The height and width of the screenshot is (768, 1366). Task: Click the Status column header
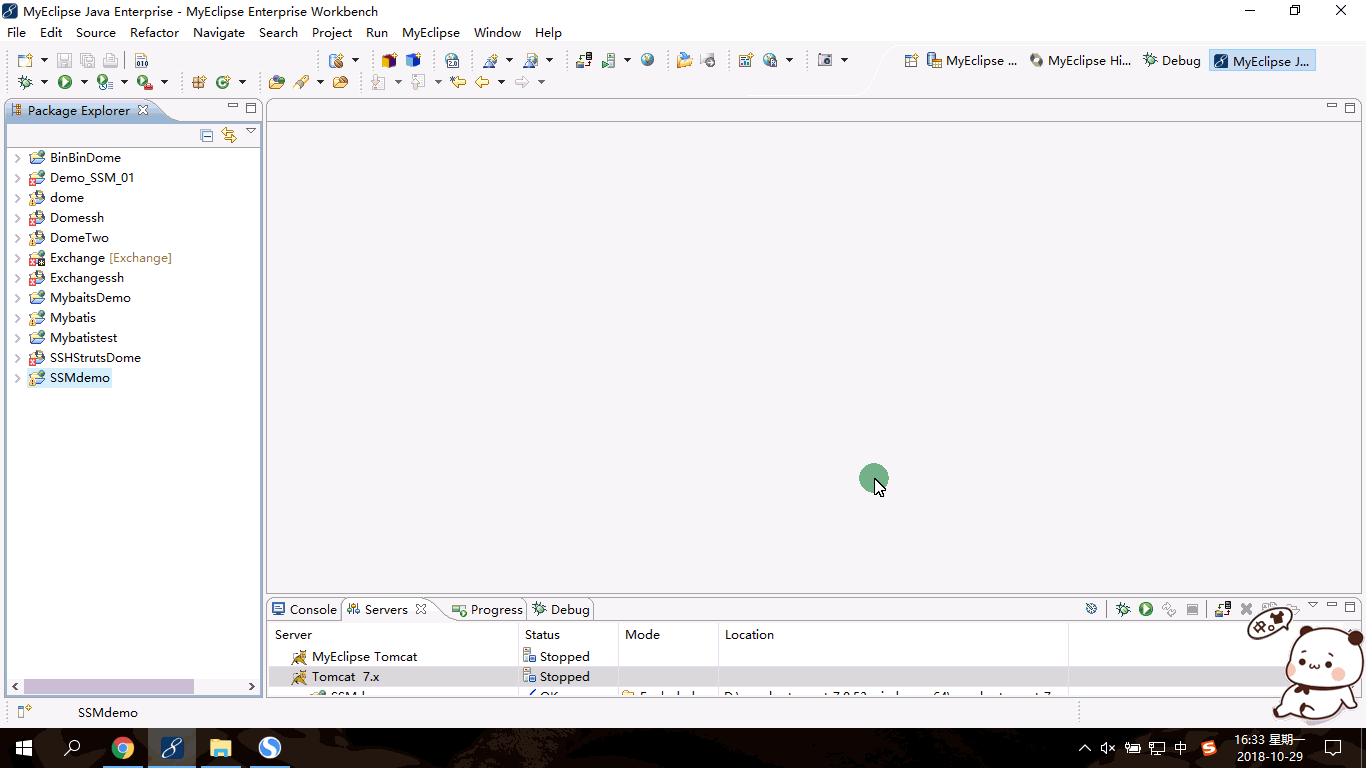[568, 635]
